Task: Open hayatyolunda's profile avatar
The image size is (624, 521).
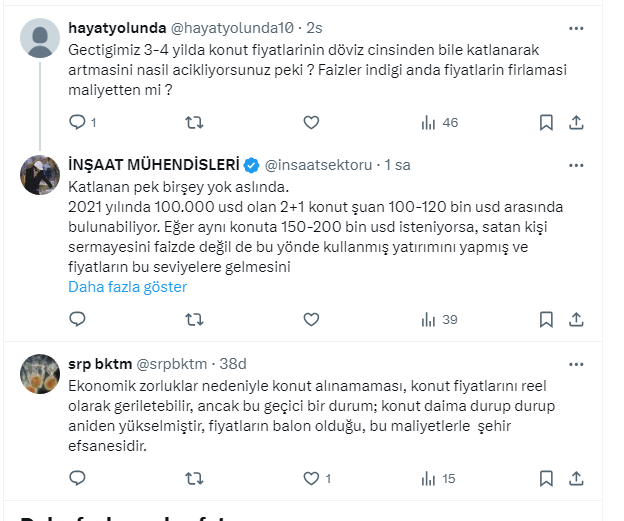Action: coord(41,40)
